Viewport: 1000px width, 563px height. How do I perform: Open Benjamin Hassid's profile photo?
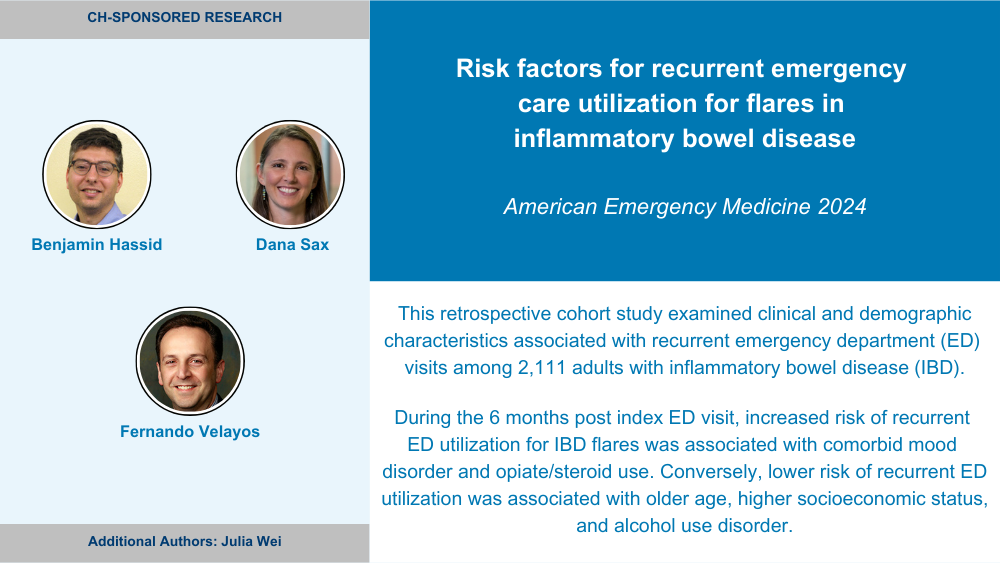pos(97,174)
